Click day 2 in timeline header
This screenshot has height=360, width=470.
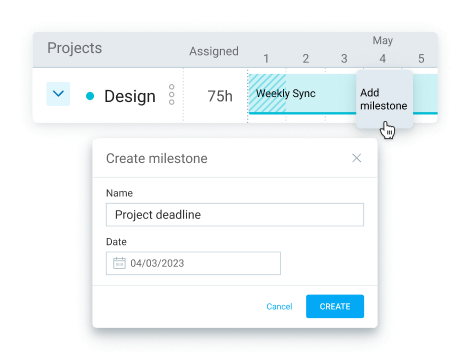pos(305,59)
